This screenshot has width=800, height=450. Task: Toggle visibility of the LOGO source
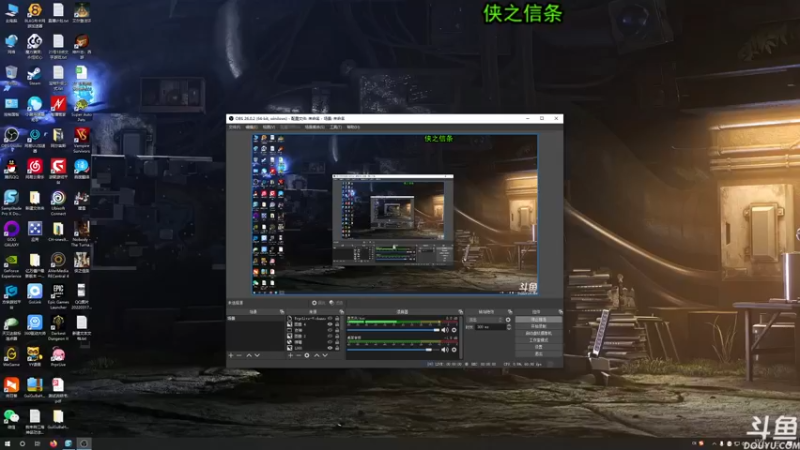click(330, 348)
